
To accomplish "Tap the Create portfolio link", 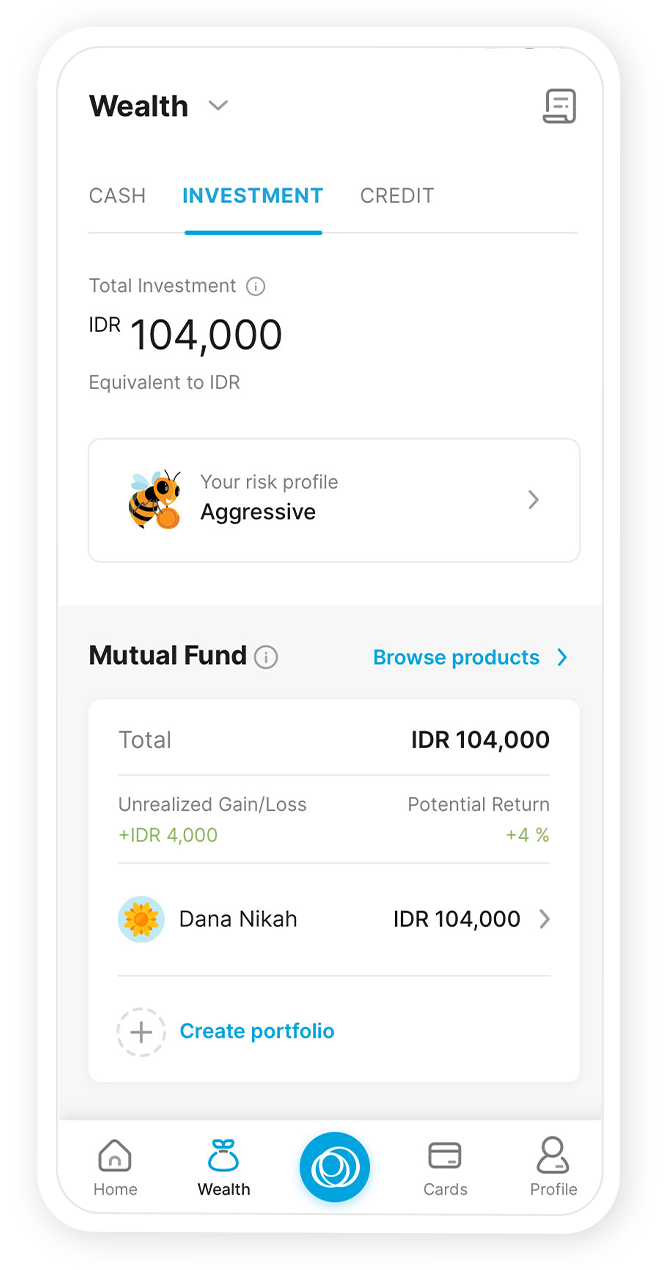I will click(x=257, y=1031).
